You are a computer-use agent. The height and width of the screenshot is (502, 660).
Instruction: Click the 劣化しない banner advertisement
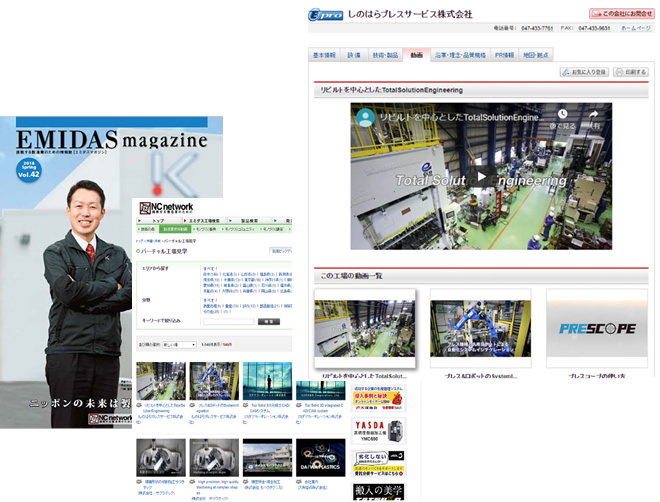tap(379, 464)
